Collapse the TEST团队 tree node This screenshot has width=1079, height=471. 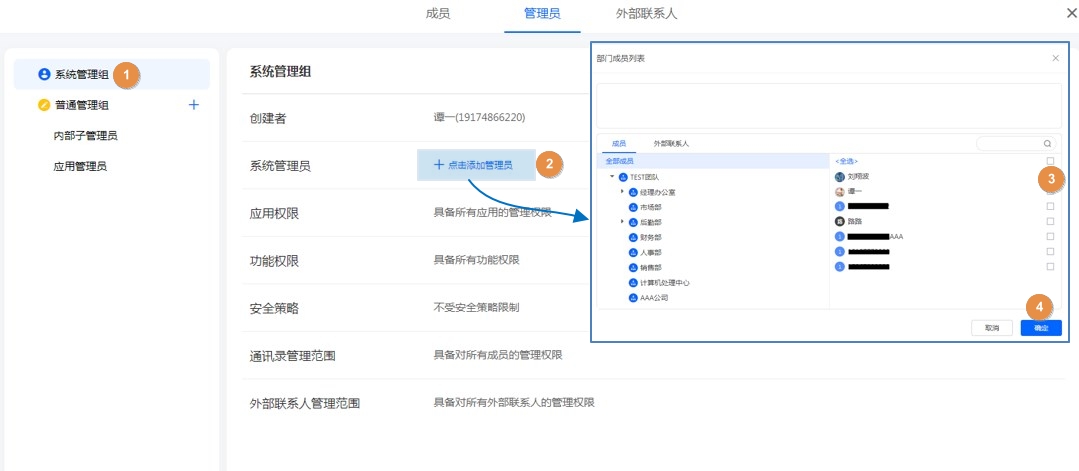[611, 177]
